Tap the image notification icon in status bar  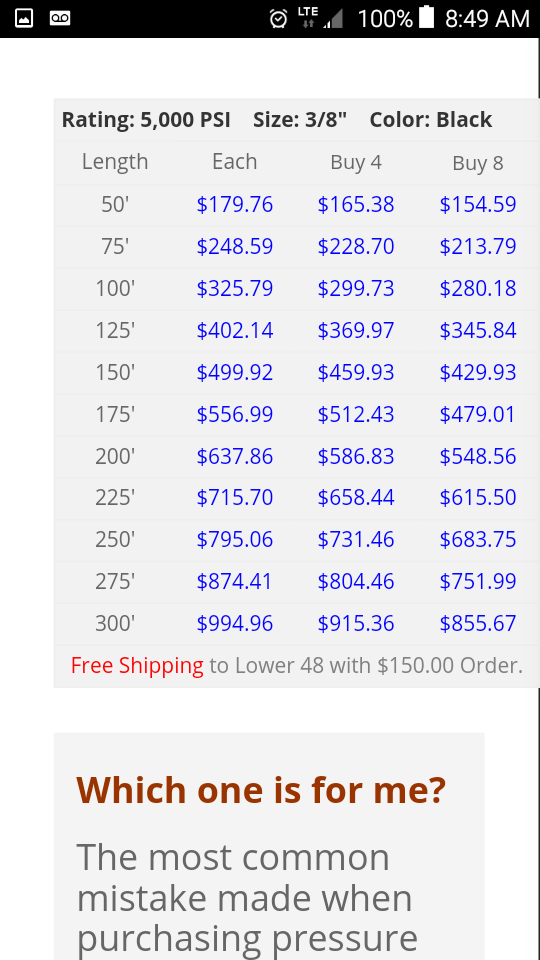[x=24, y=18]
